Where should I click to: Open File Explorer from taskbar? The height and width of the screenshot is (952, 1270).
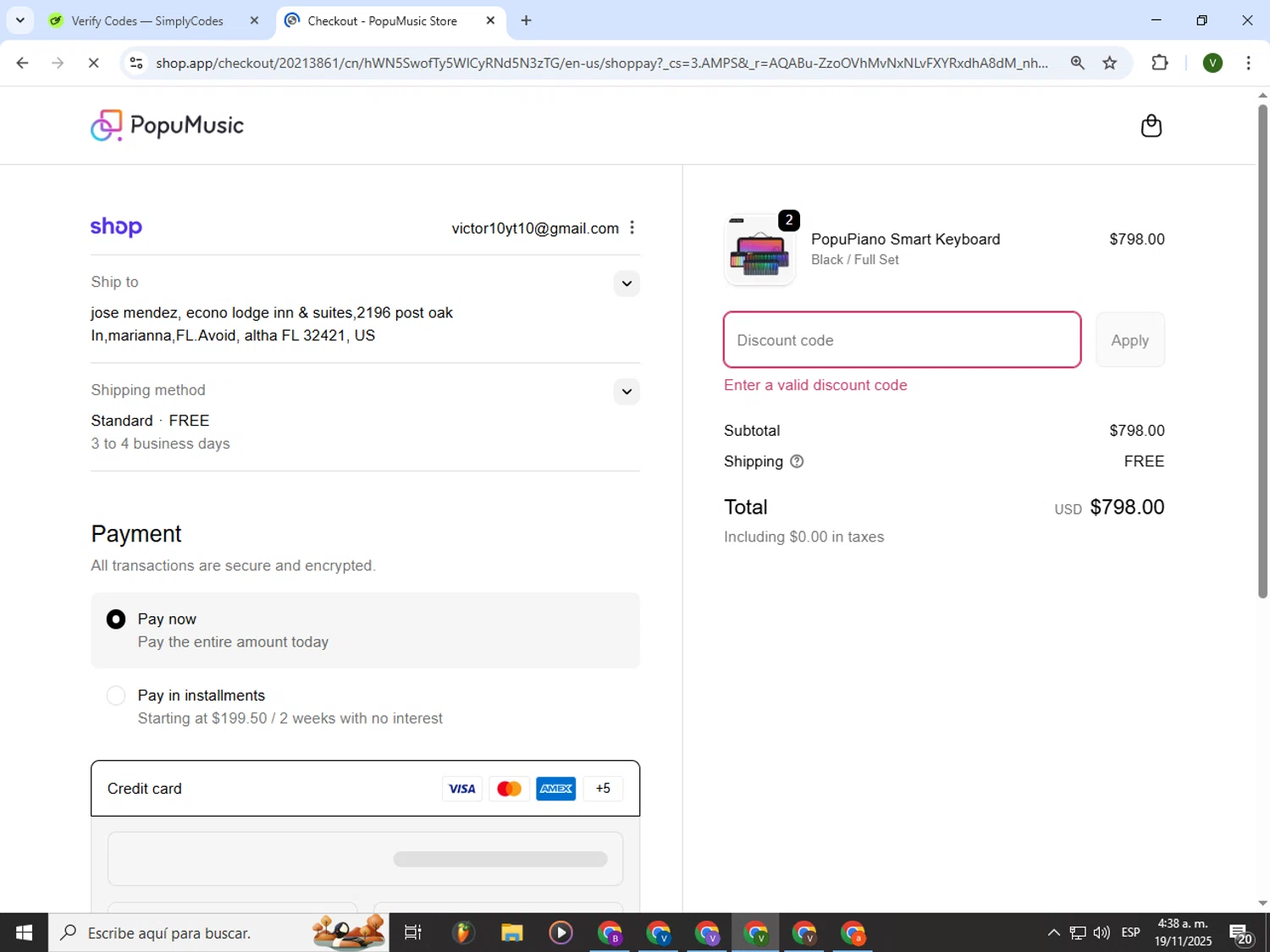[x=511, y=933]
